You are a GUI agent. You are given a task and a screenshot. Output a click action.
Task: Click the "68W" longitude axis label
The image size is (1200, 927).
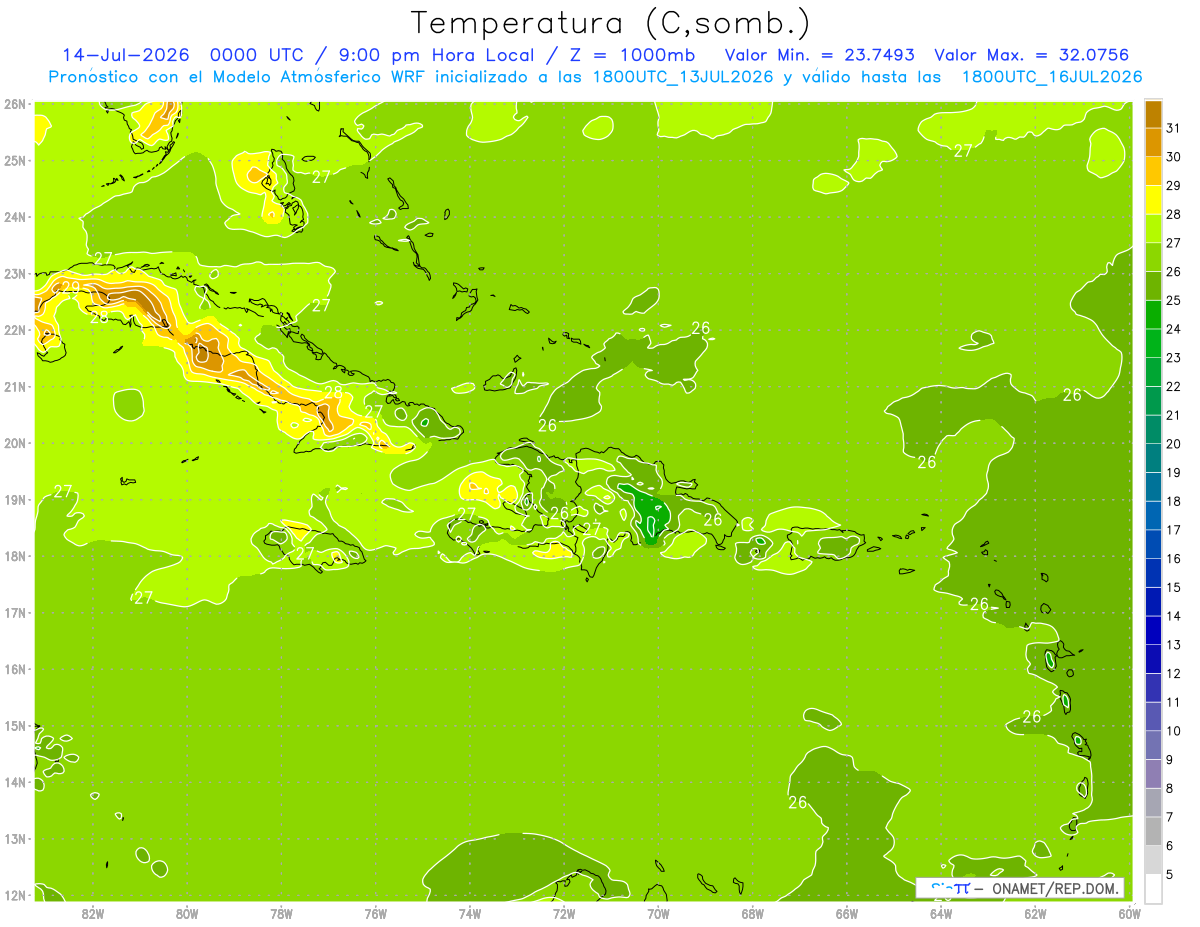tap(752, 913)
